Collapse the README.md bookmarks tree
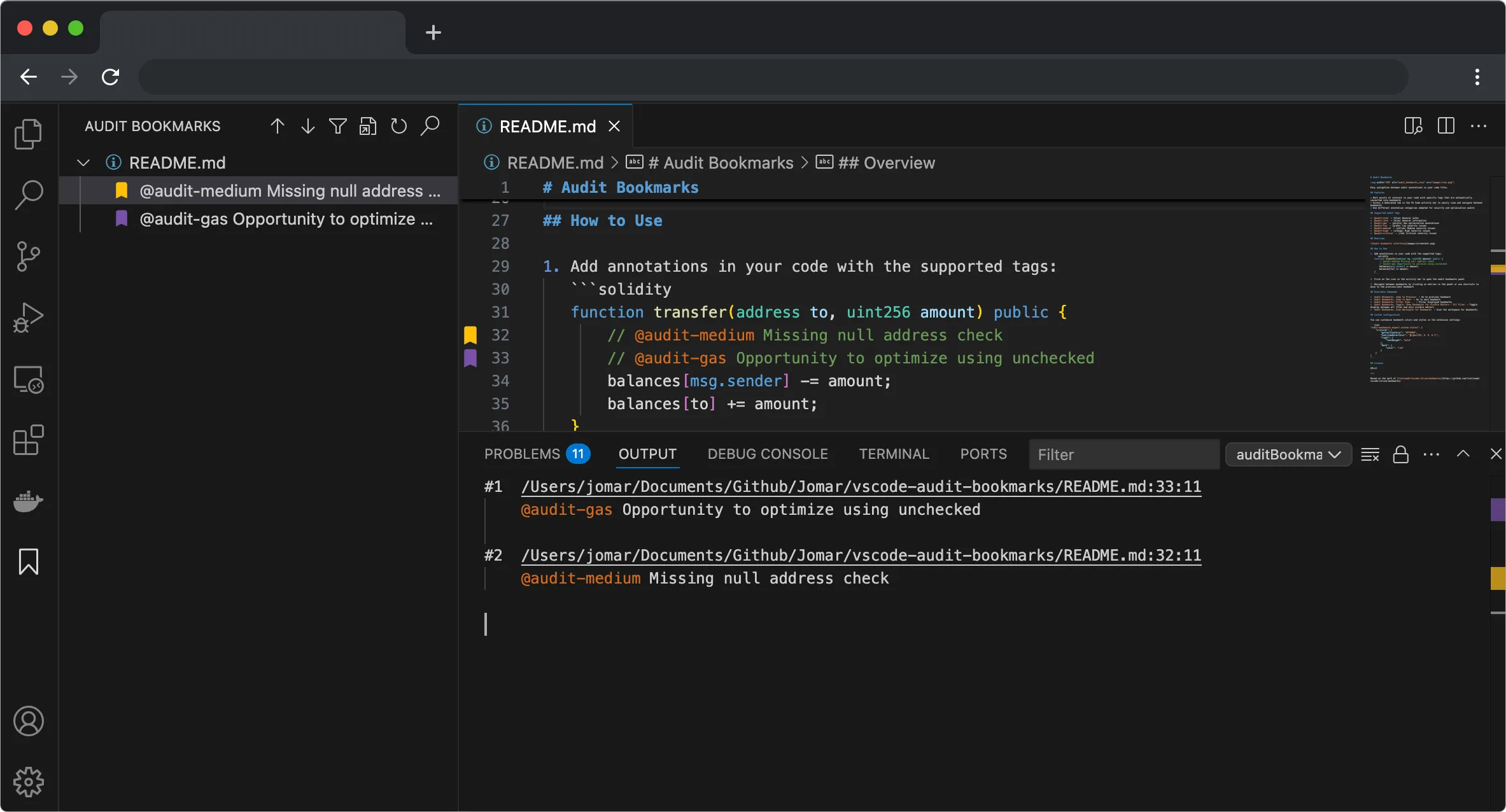The image size is (1506, 812). [83, 162]
